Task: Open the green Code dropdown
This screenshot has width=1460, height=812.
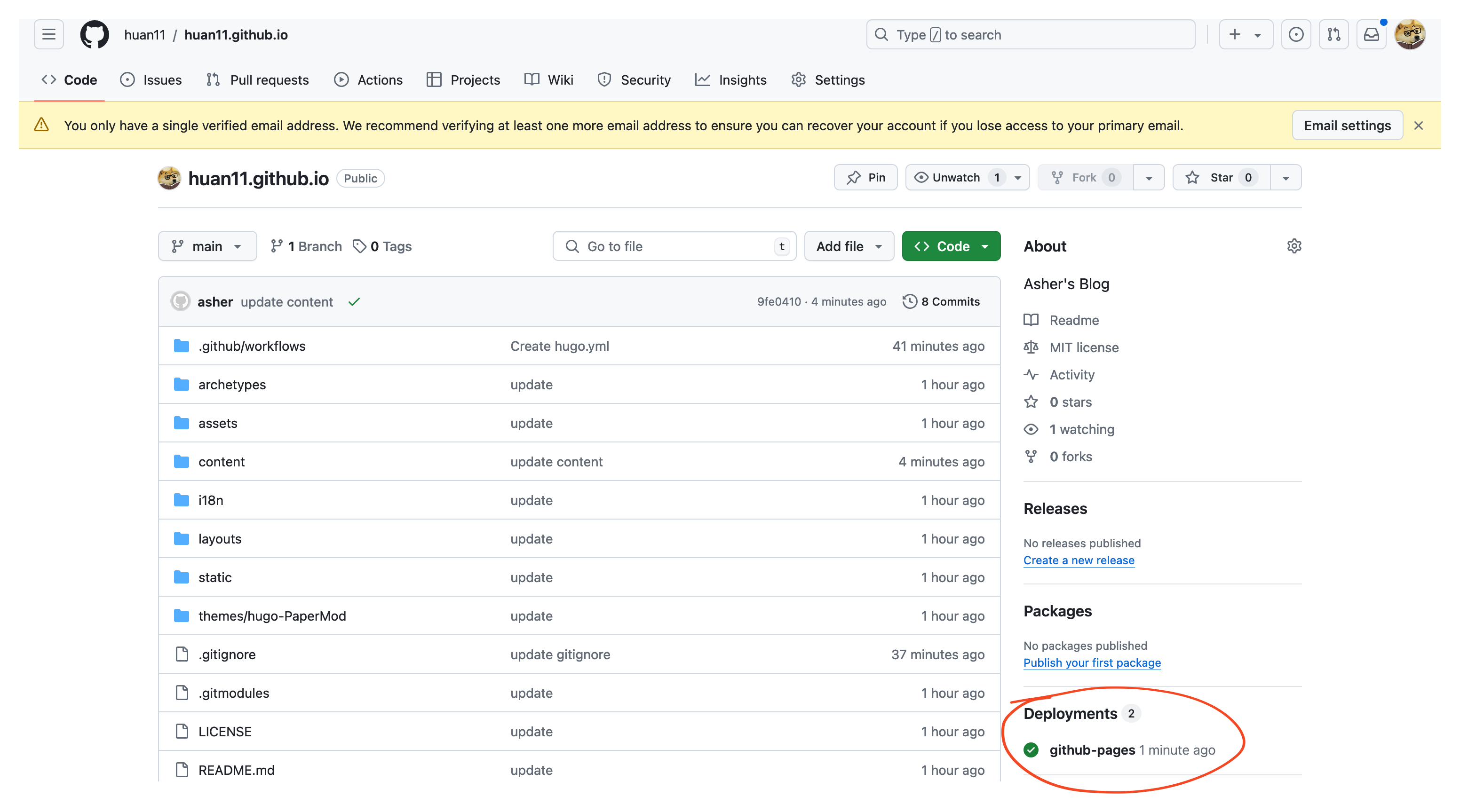Action: 951,246
